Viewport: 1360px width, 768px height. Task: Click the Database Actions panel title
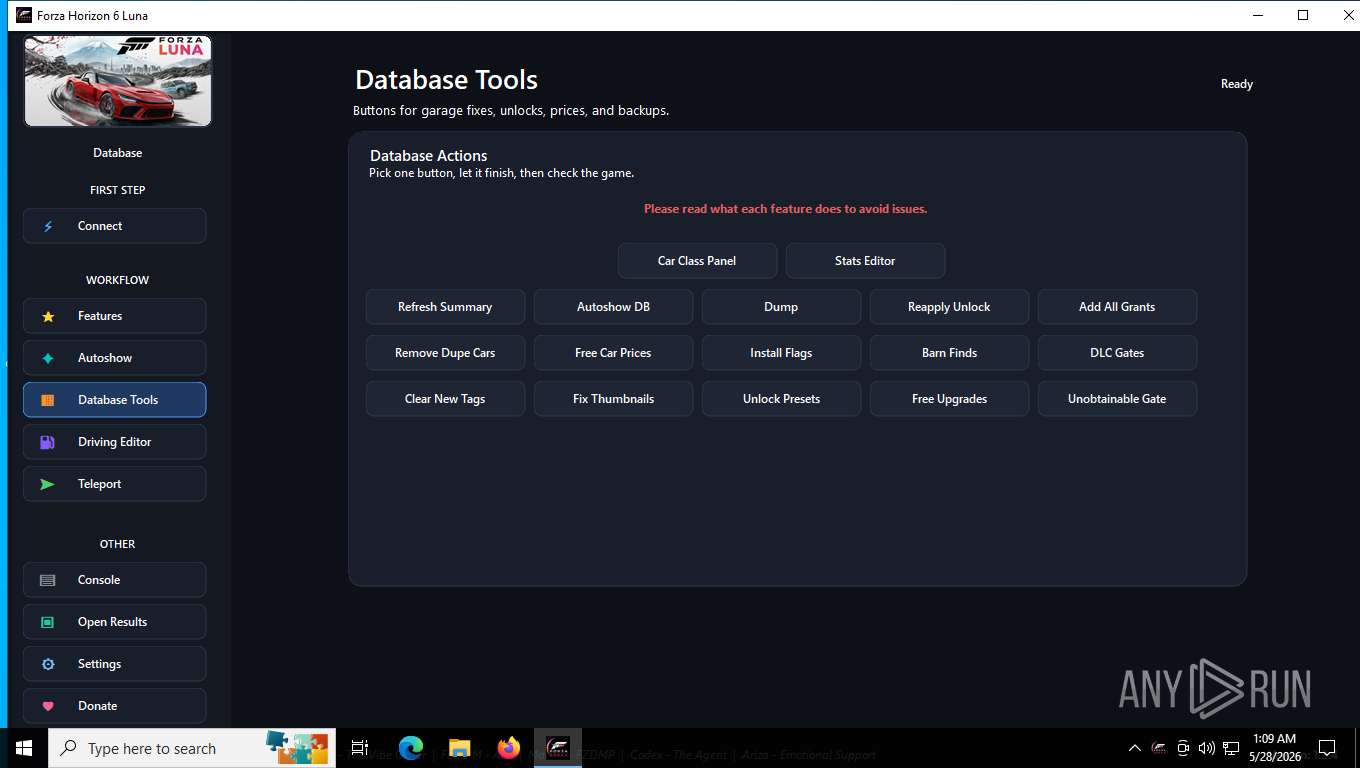429,156
